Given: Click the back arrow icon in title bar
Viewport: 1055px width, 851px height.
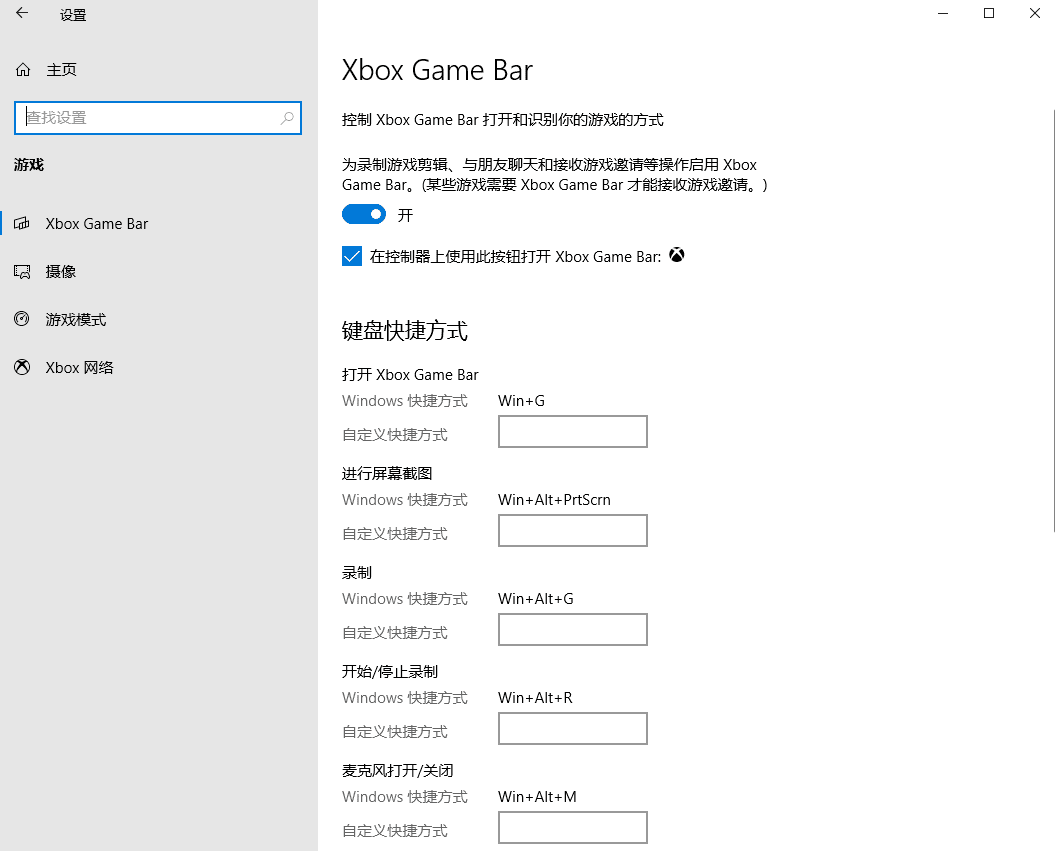Looking at the screenshot, I should coord(22,14).
